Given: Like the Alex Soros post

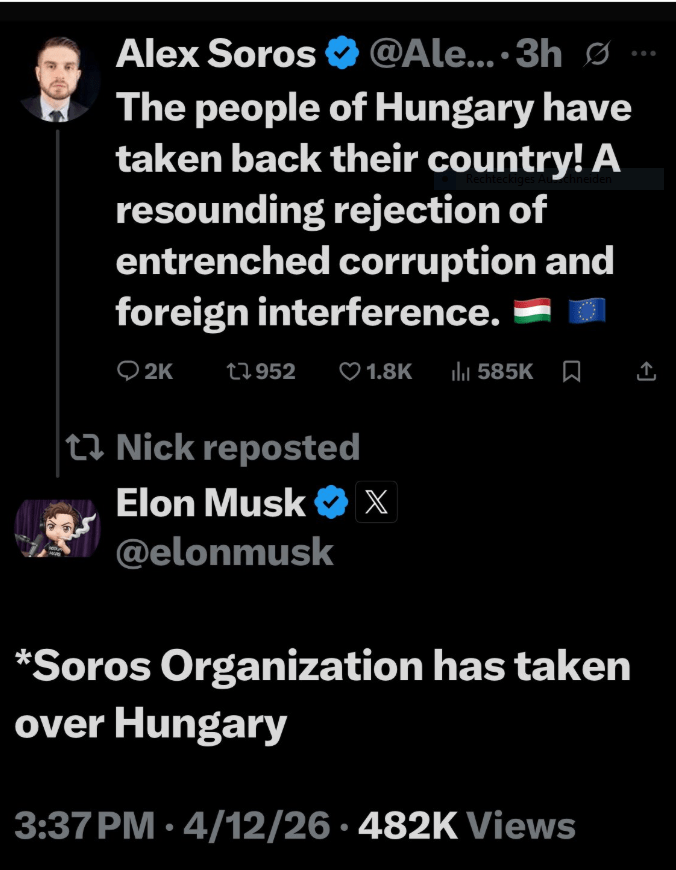Looking at the screenshot, I should click(349, 372).
